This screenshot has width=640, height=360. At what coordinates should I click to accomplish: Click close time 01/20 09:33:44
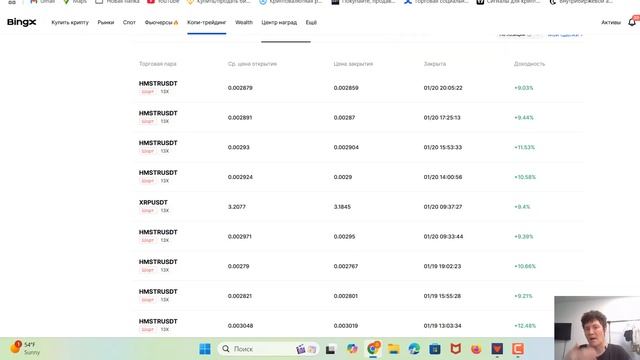click(443, 237)
